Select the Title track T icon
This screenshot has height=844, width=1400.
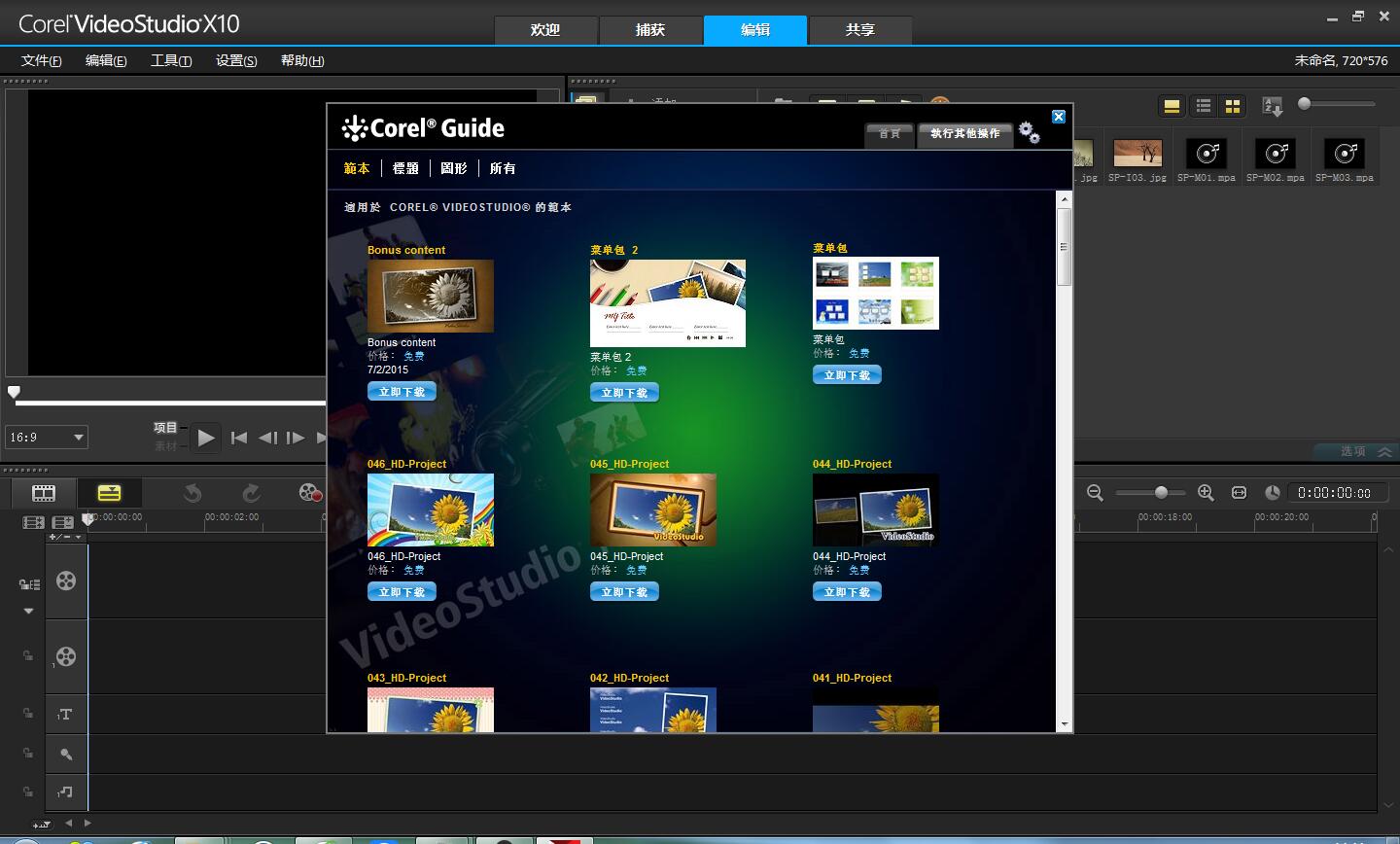[65, 715]
